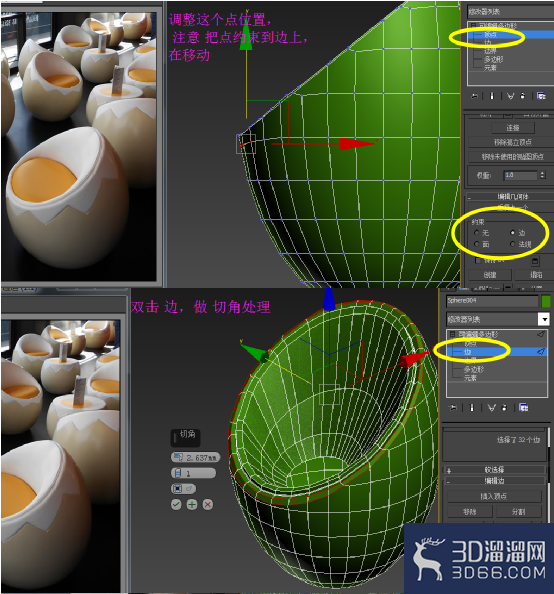This screenshot has width=554, height=594.
Task: Click the 插入顶点 button
Action: coord(494,496)
